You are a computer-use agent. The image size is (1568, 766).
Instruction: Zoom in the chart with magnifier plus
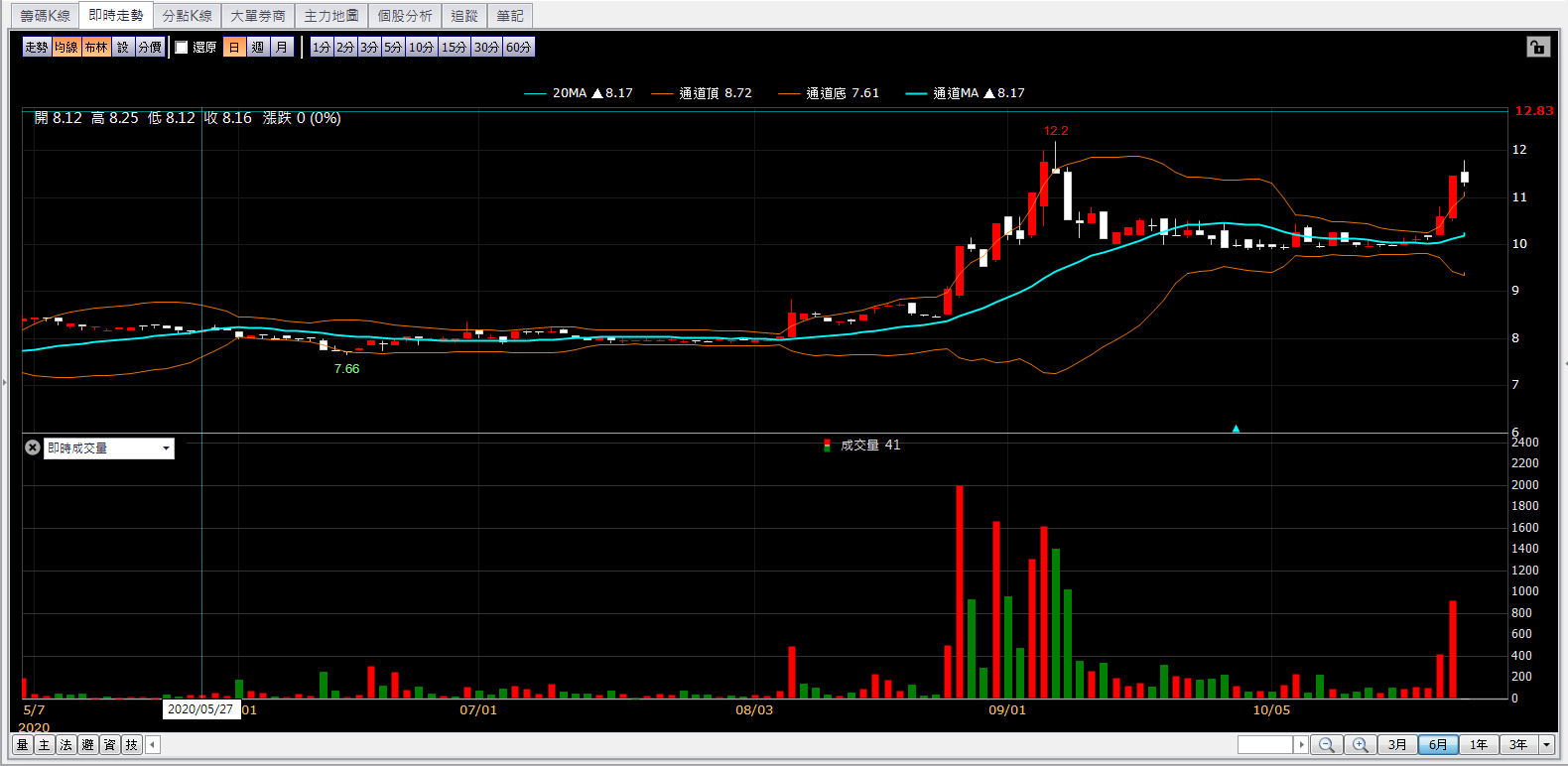tap(1361, 744)
